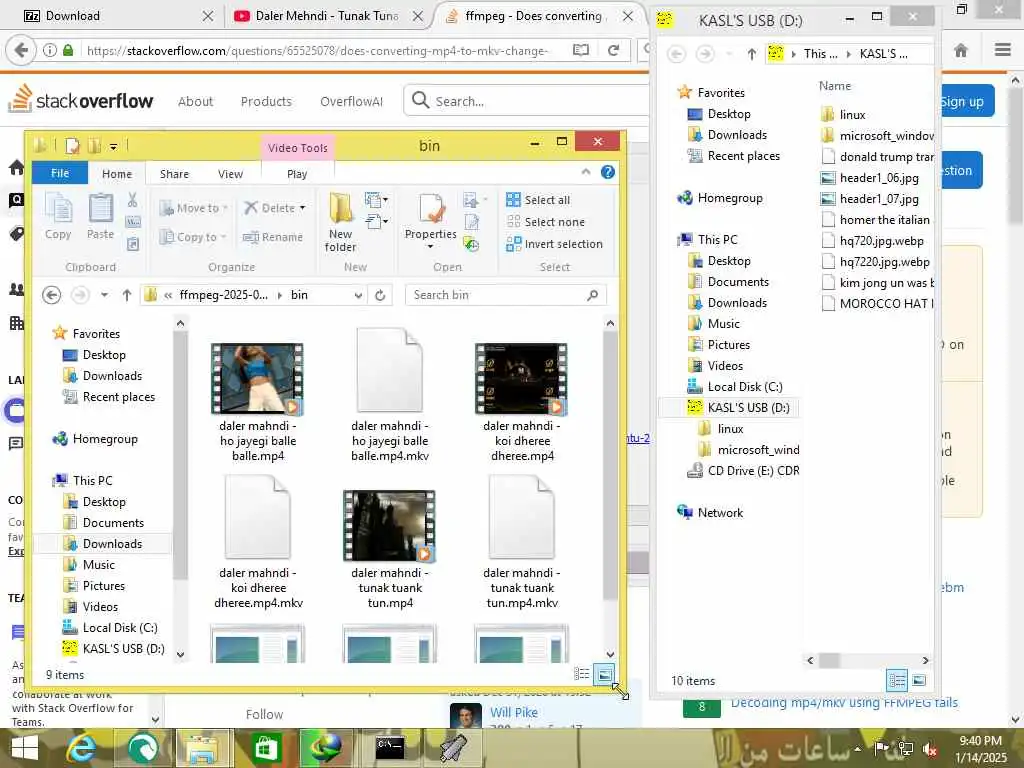Switch KASL'S USB window to large icons view
The height and width of the screenshot is (768, 1024).
coord(919,680)
